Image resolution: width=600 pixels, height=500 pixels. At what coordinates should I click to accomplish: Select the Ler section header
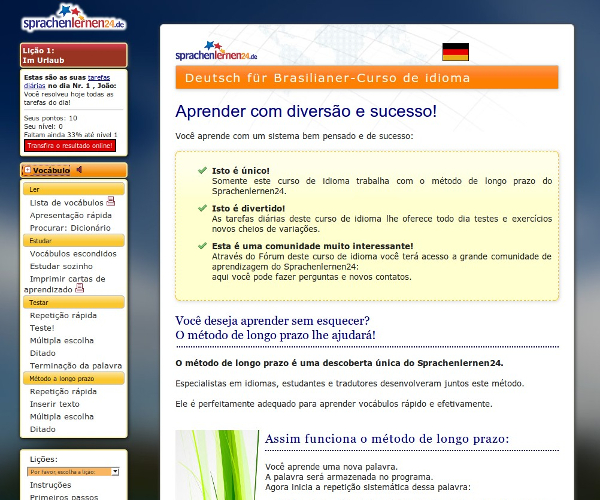[73, 189]
